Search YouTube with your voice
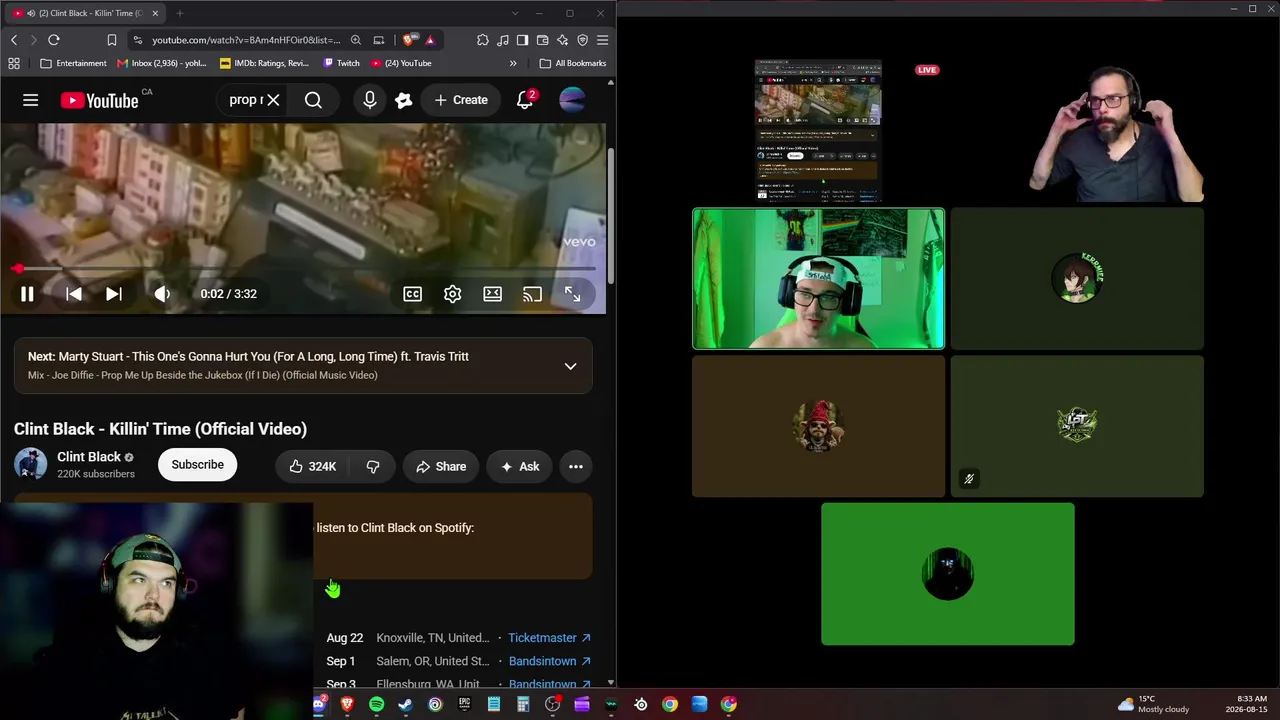The width and height of the screenshot is (1280, 720). coord(370,100)
